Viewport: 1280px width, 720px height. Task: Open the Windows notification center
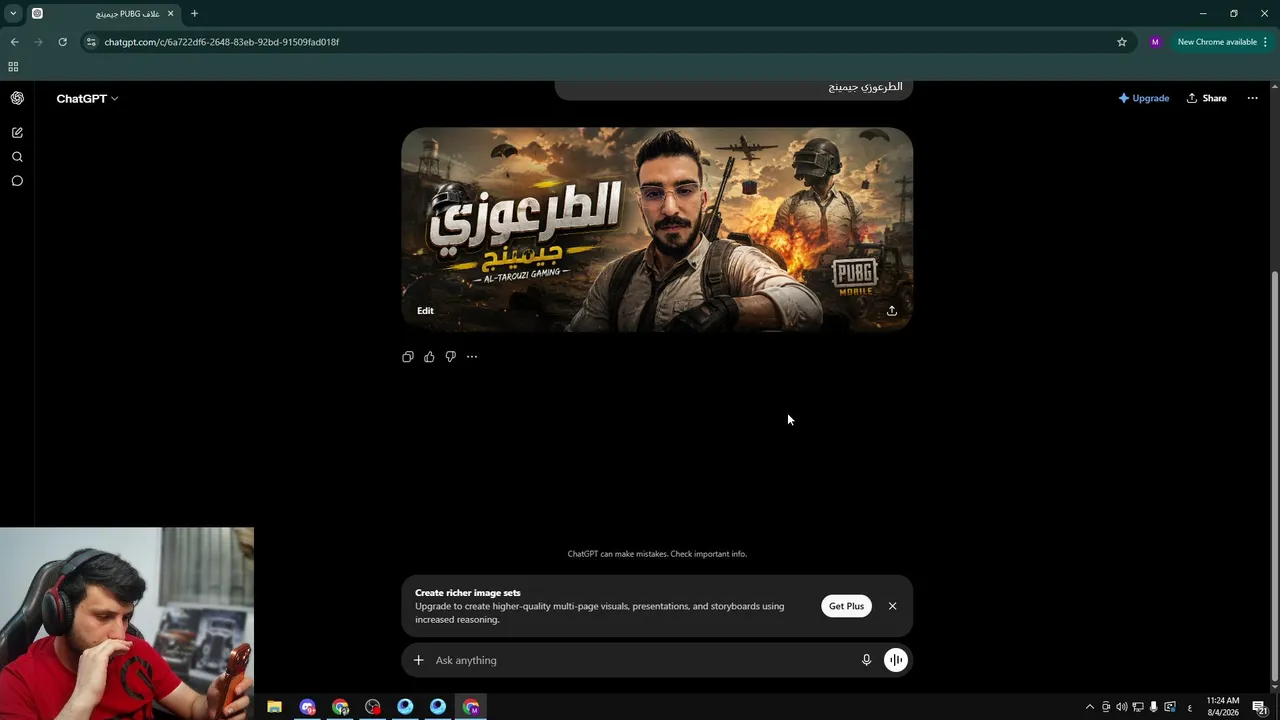pos(1260,707)
